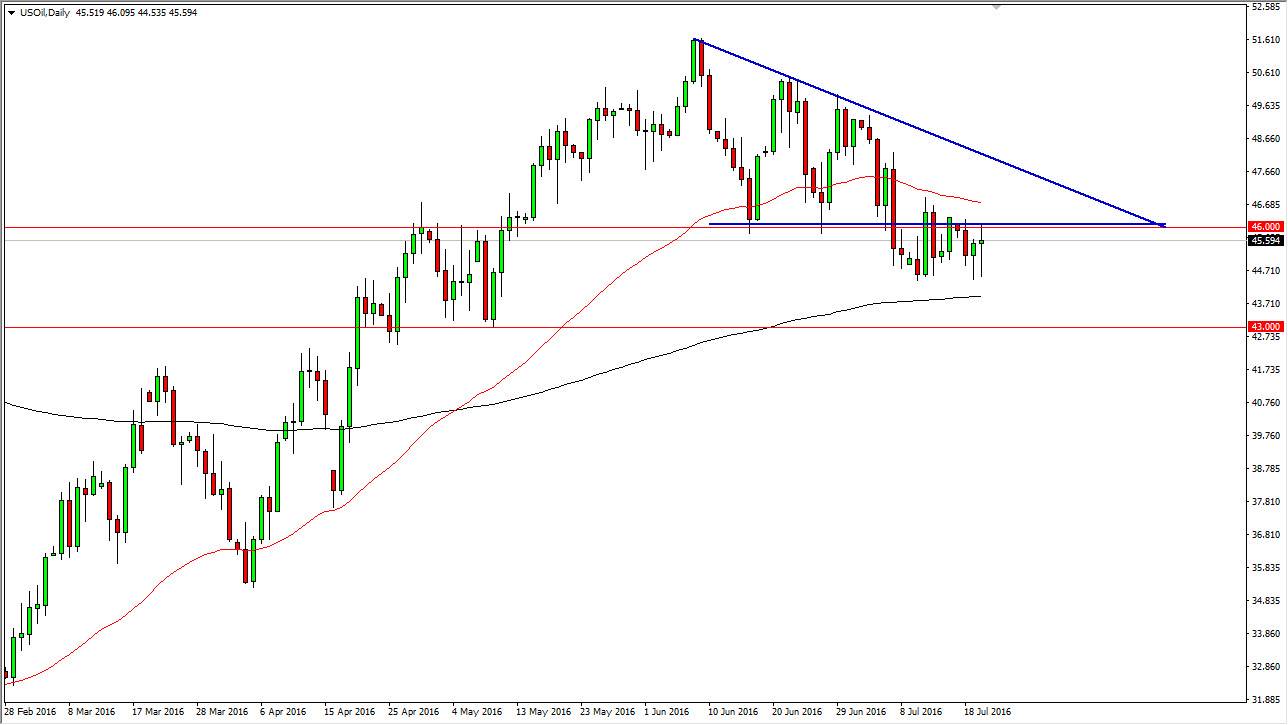Click the black 200-period moving average line
The width and height of the screenshot is (1288, 725).
tap(600, 372)
